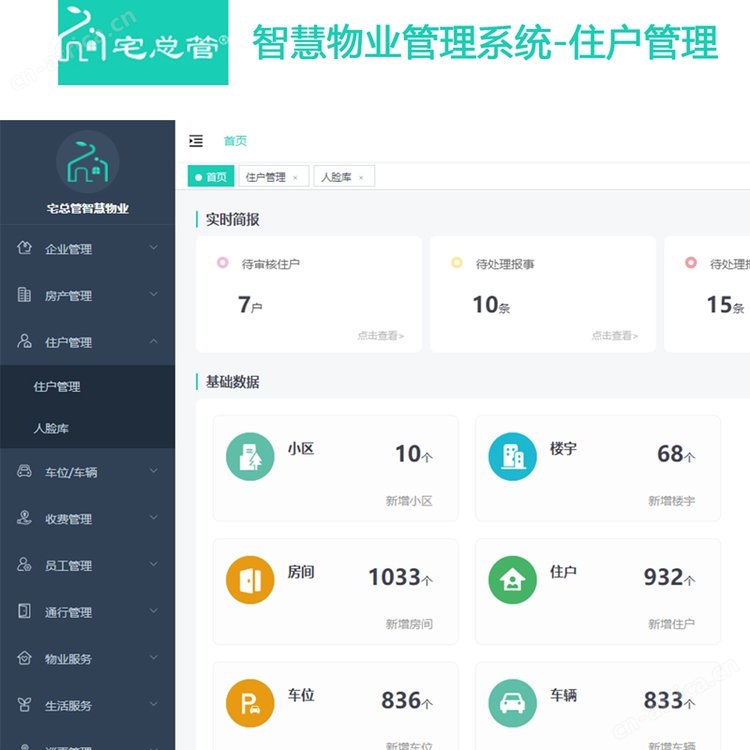This screenshot has width=750, height=750.
Task: Click the 小区 green round icon
Action: pos(250,457)
